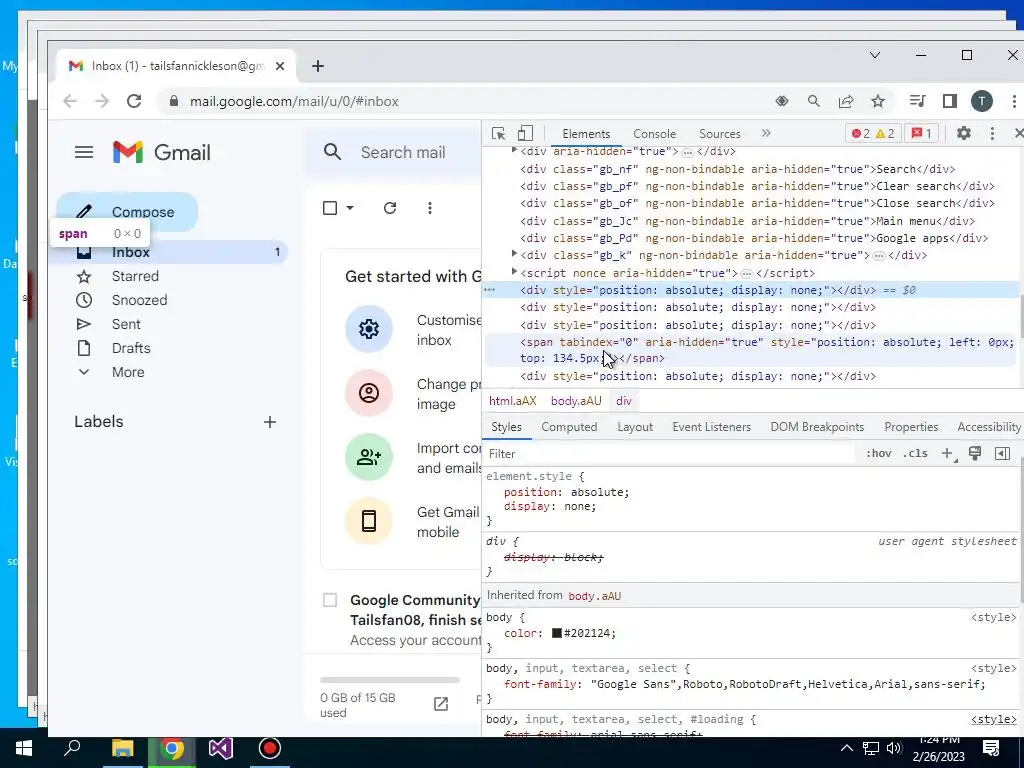This screenshot has width=1024, height=768.
Task: Focus the styles Filter input
Action: [669, 454]
